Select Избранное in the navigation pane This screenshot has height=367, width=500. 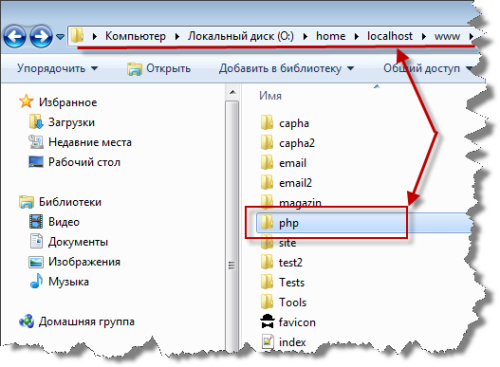pyautogui.click(x=68, y=102)
